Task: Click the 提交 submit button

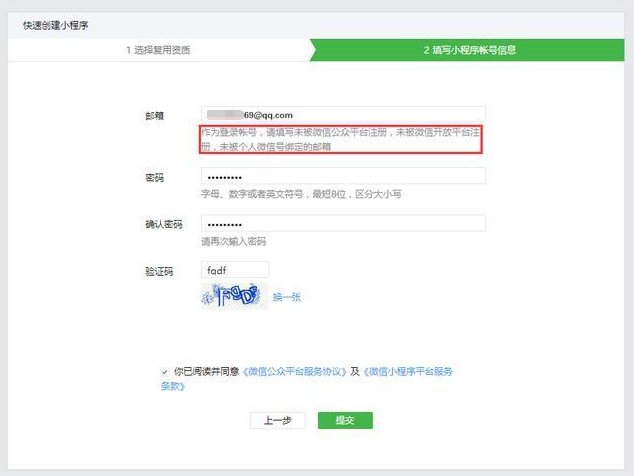Action: (x=345, y=420)
